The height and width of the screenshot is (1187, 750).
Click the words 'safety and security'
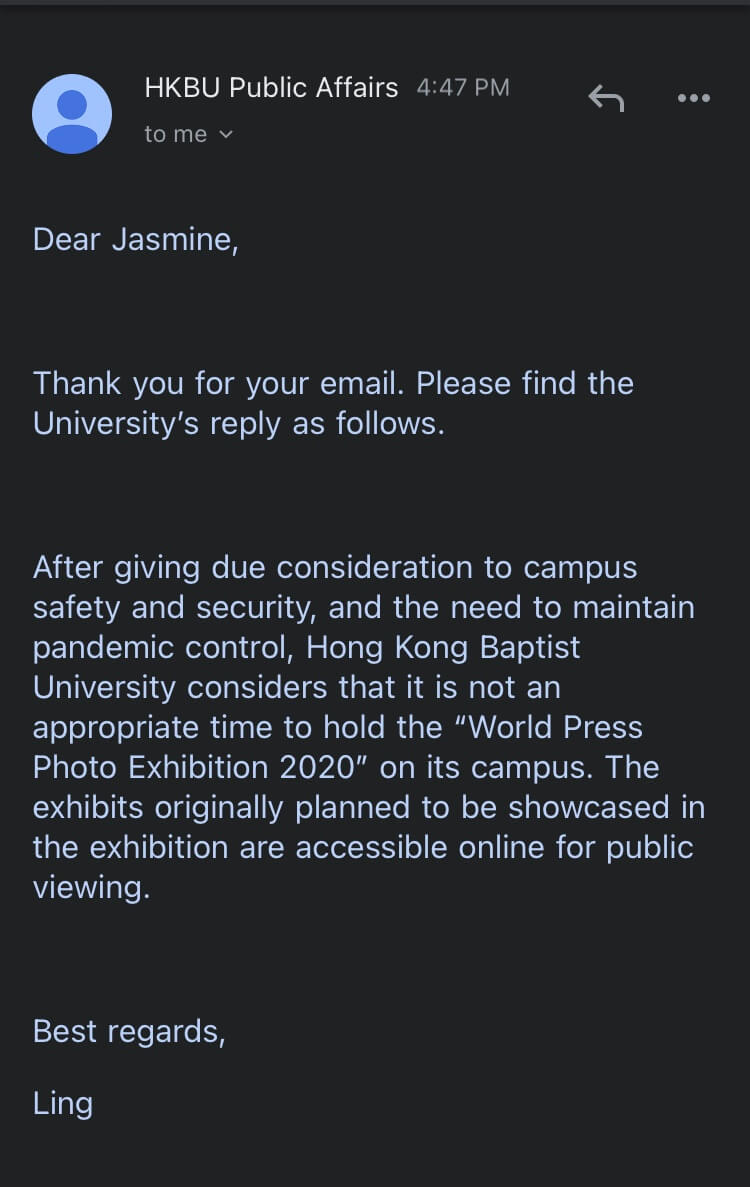[173, 608]
